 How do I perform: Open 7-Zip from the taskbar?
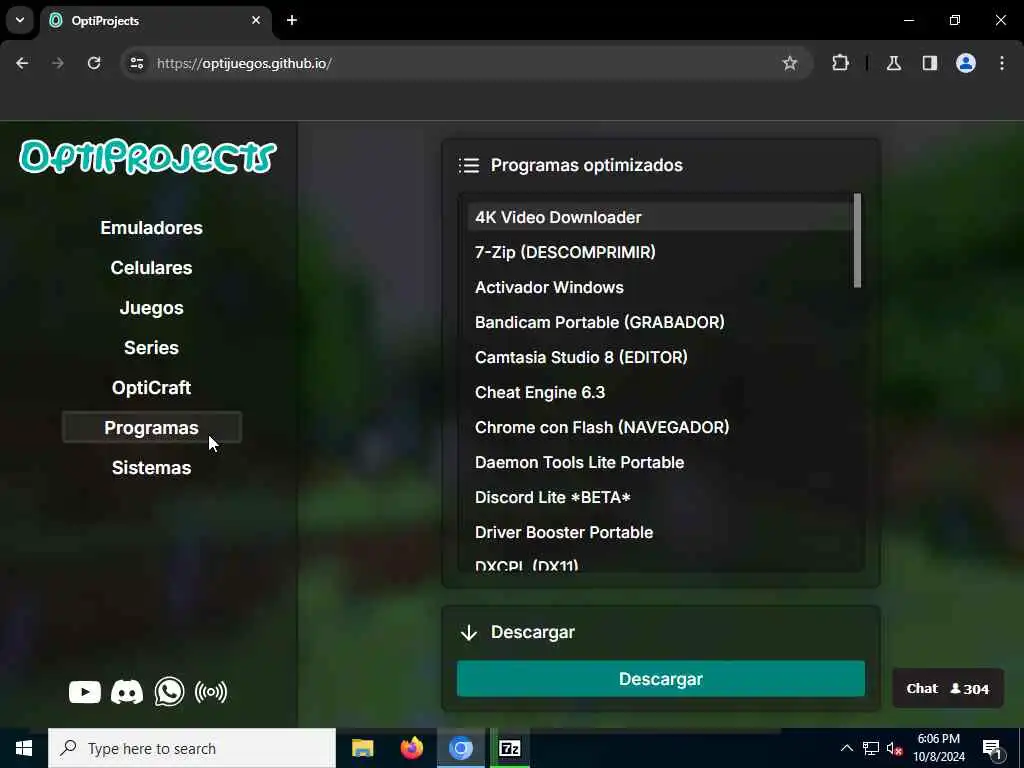(509, 748)
